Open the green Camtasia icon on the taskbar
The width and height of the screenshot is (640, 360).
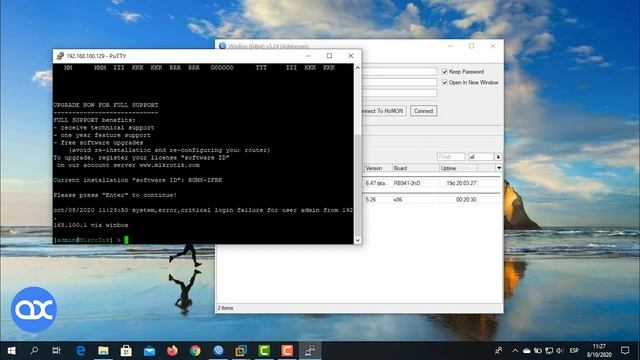pyautogui.click(x=264, y=351)
